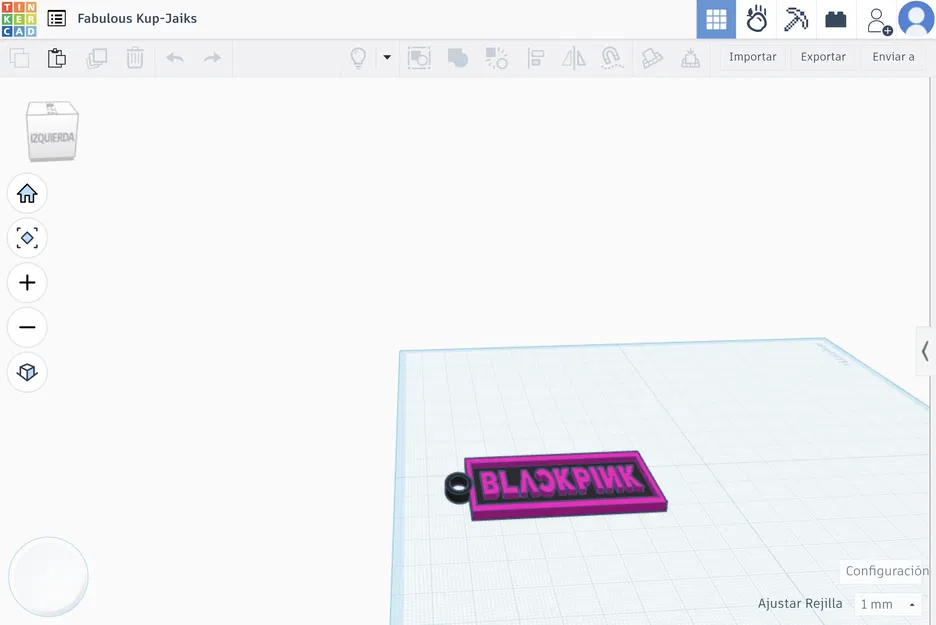Image resolution: width=936 pixels, height=625 pixels.
Task: Select the Ruler tool
Action: [x=690, y=57]
